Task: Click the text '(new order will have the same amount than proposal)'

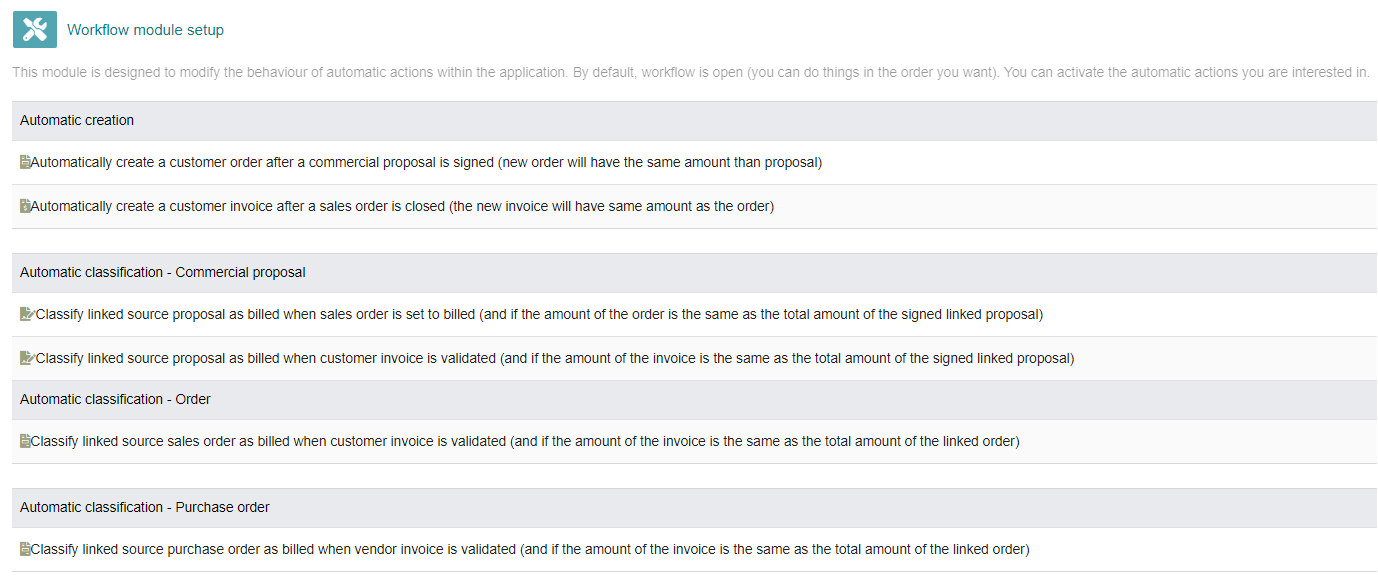Action: coord(659,162)
